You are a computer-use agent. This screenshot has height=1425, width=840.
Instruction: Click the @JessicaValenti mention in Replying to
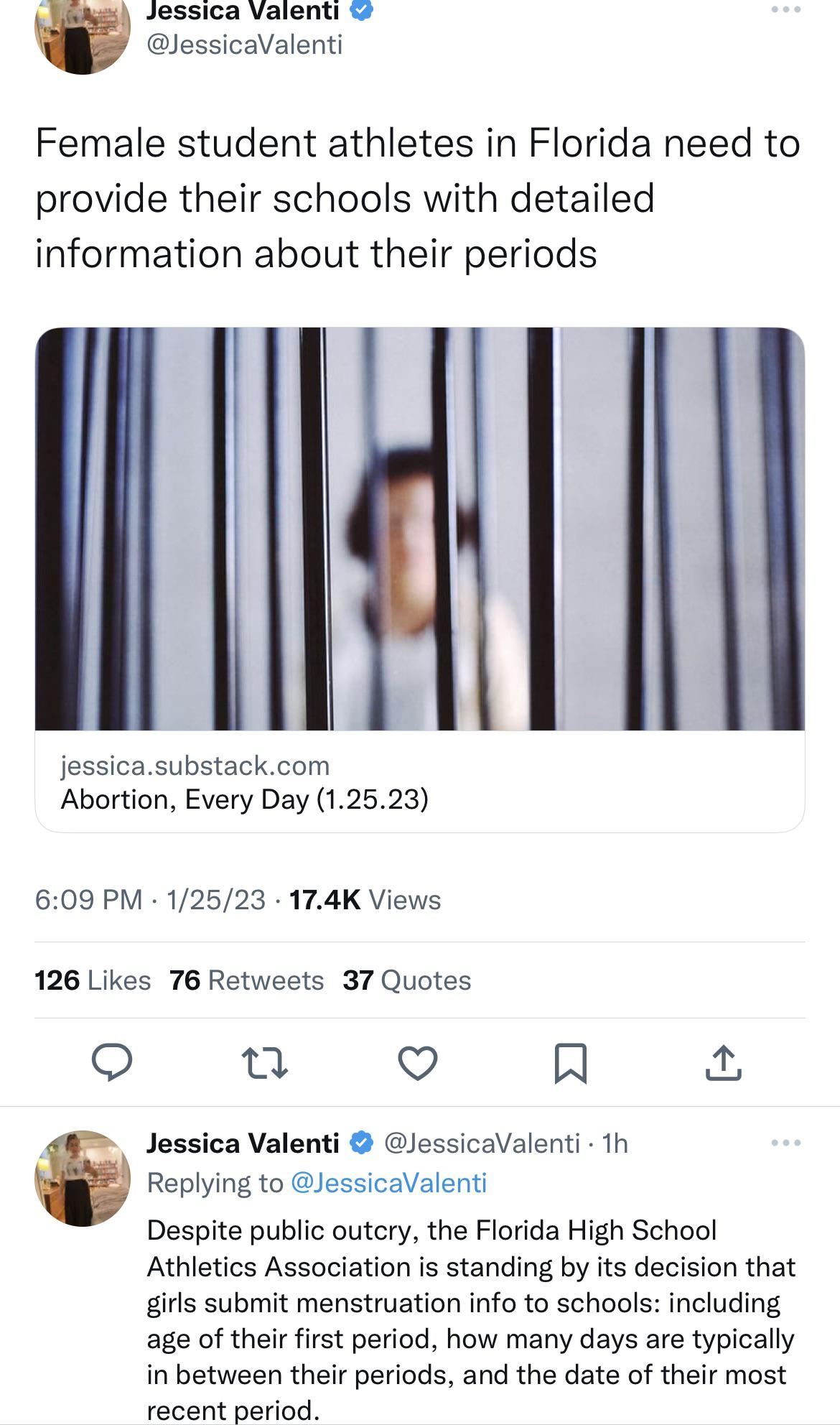click(x=388, y=1183)
